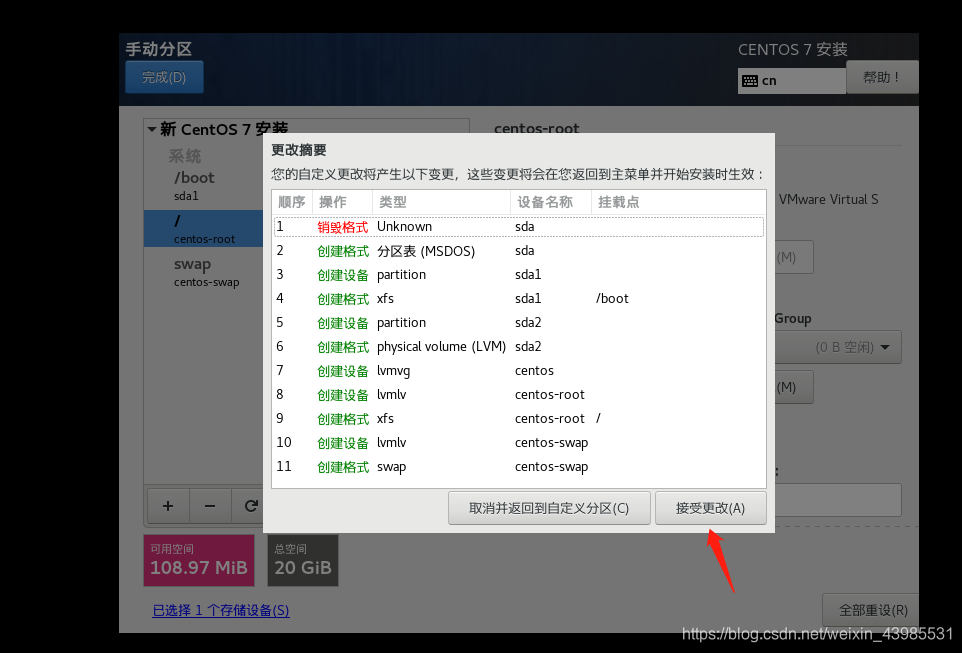Select row 3 partition sda1
This screenshot has width=962, height=653.
click(x=519, y=274)
